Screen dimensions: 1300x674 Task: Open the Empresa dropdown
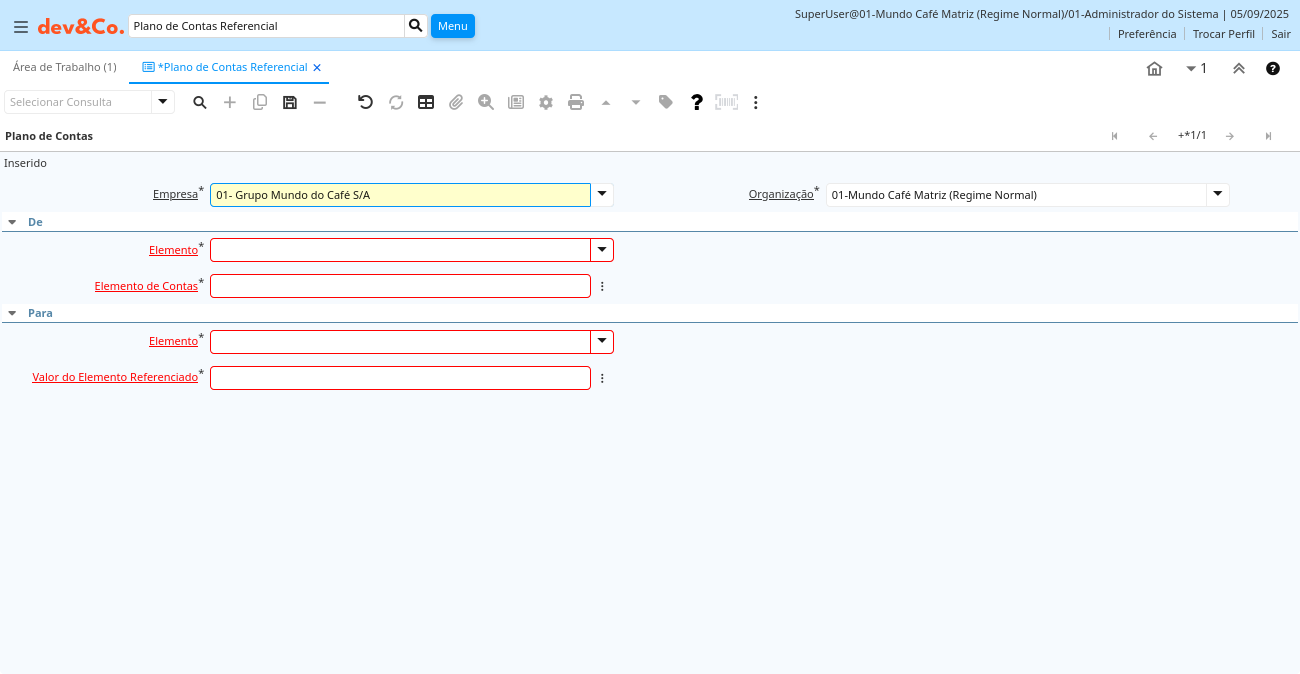[602, 195]
